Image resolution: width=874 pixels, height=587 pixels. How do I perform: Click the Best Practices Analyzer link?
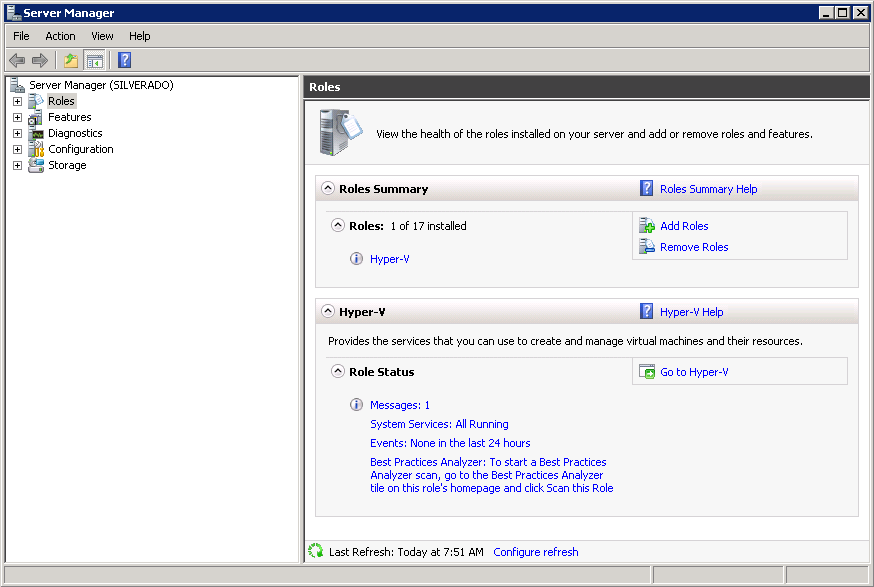(492, 475)
